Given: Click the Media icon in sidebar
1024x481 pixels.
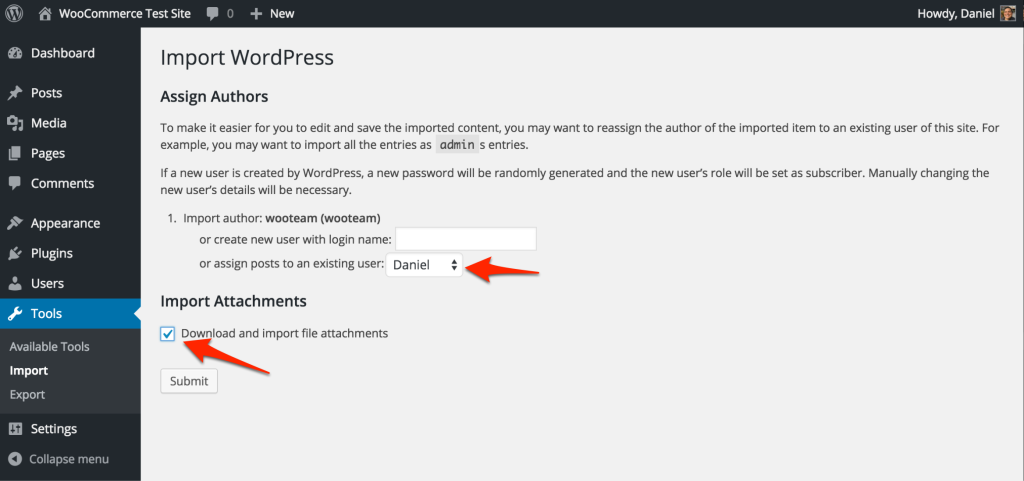Looking at the screenshot, I should click(15, 123).
